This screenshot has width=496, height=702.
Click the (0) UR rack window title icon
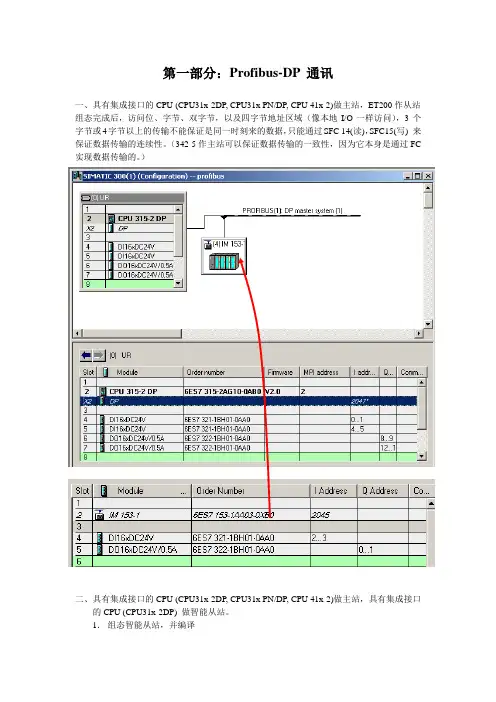click(x=85, y=197)
